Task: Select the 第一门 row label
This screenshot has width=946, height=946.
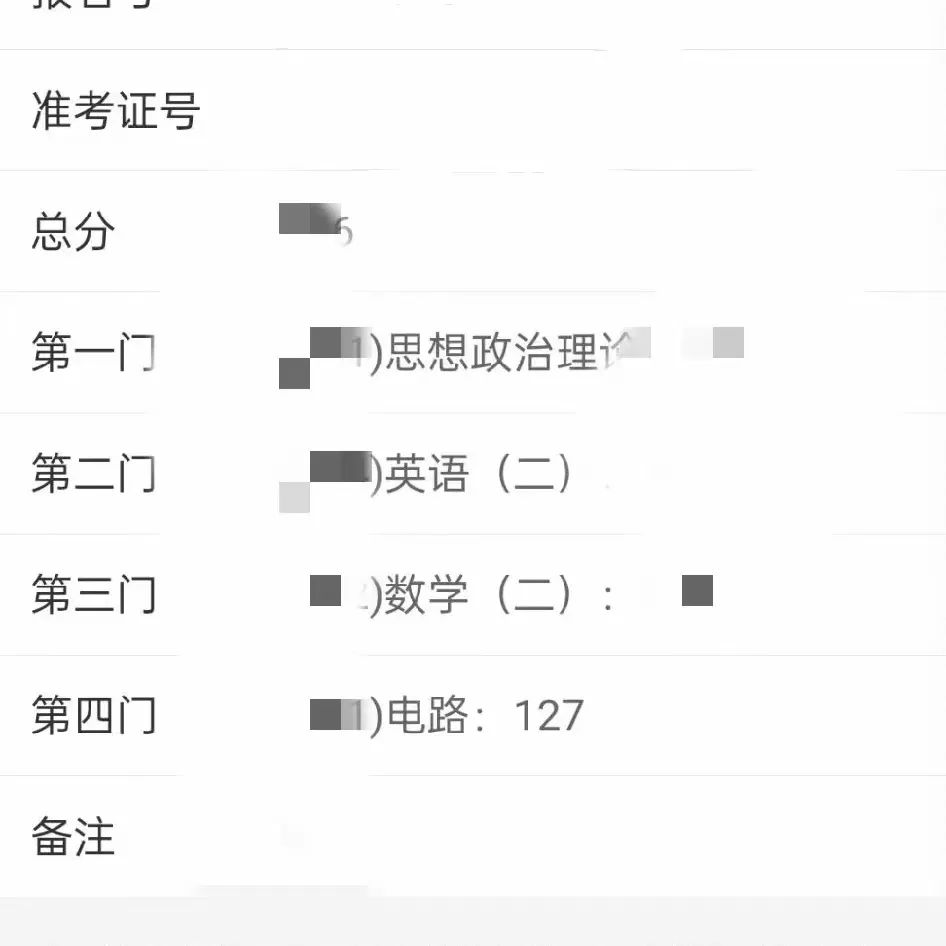Action: coord(94,352)
